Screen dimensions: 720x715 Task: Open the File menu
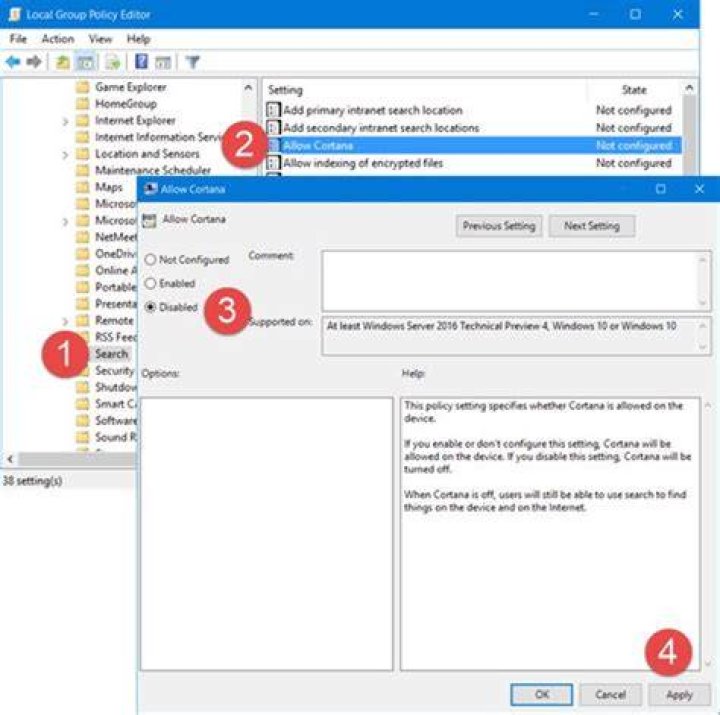pyautogui.click(x=18, y=39)
